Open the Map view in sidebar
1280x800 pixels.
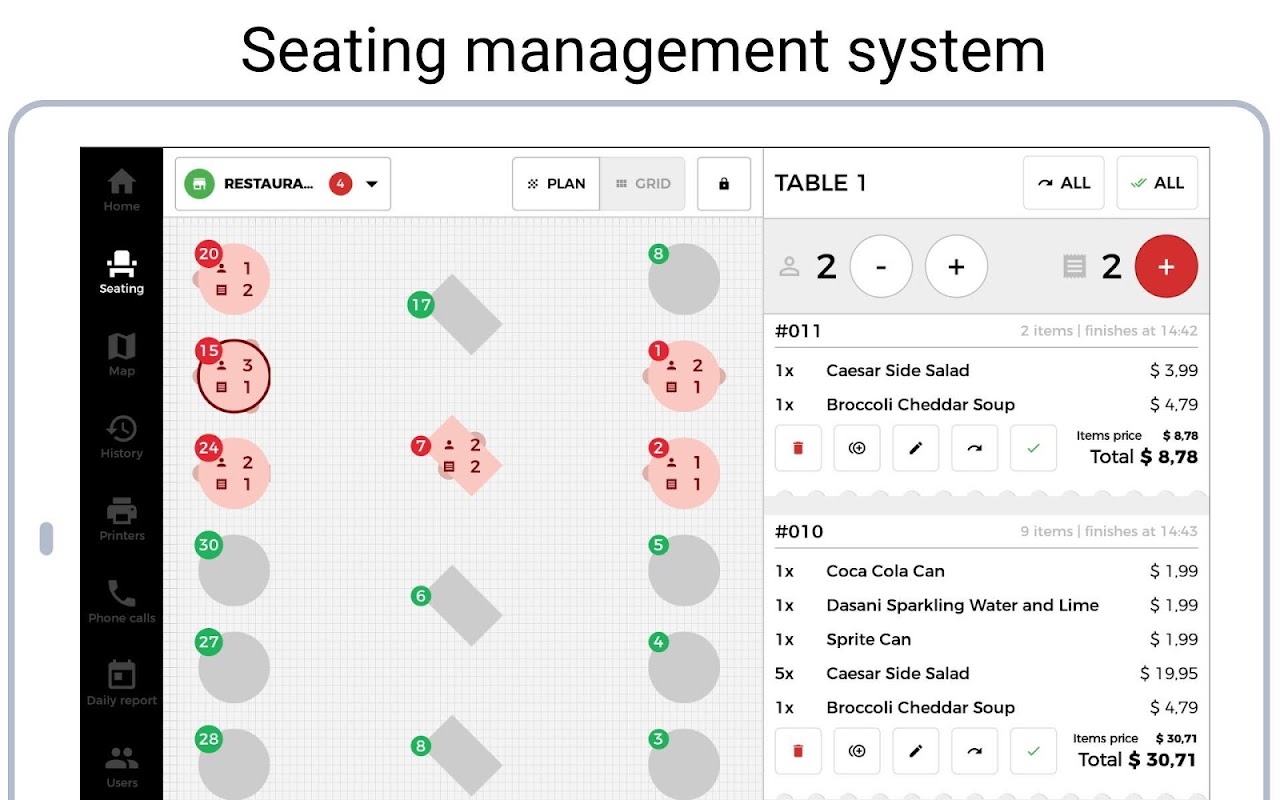pos(121,355)
